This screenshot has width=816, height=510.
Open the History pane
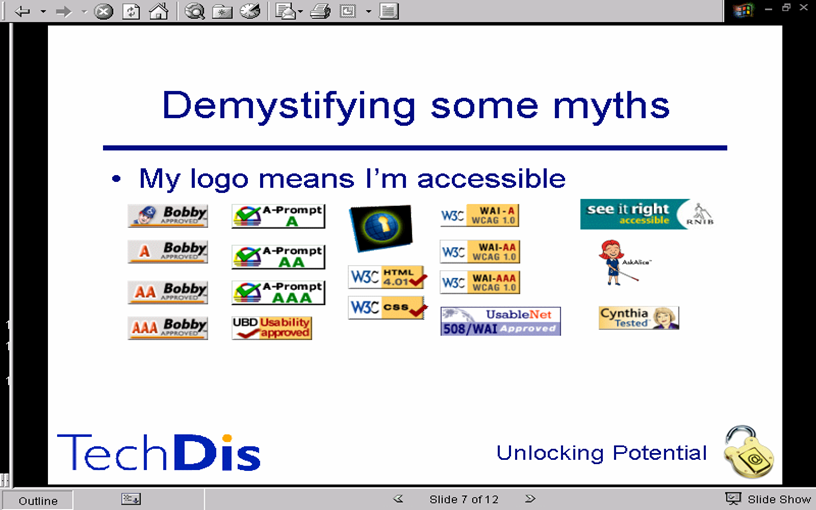click(x=250, y=11)
